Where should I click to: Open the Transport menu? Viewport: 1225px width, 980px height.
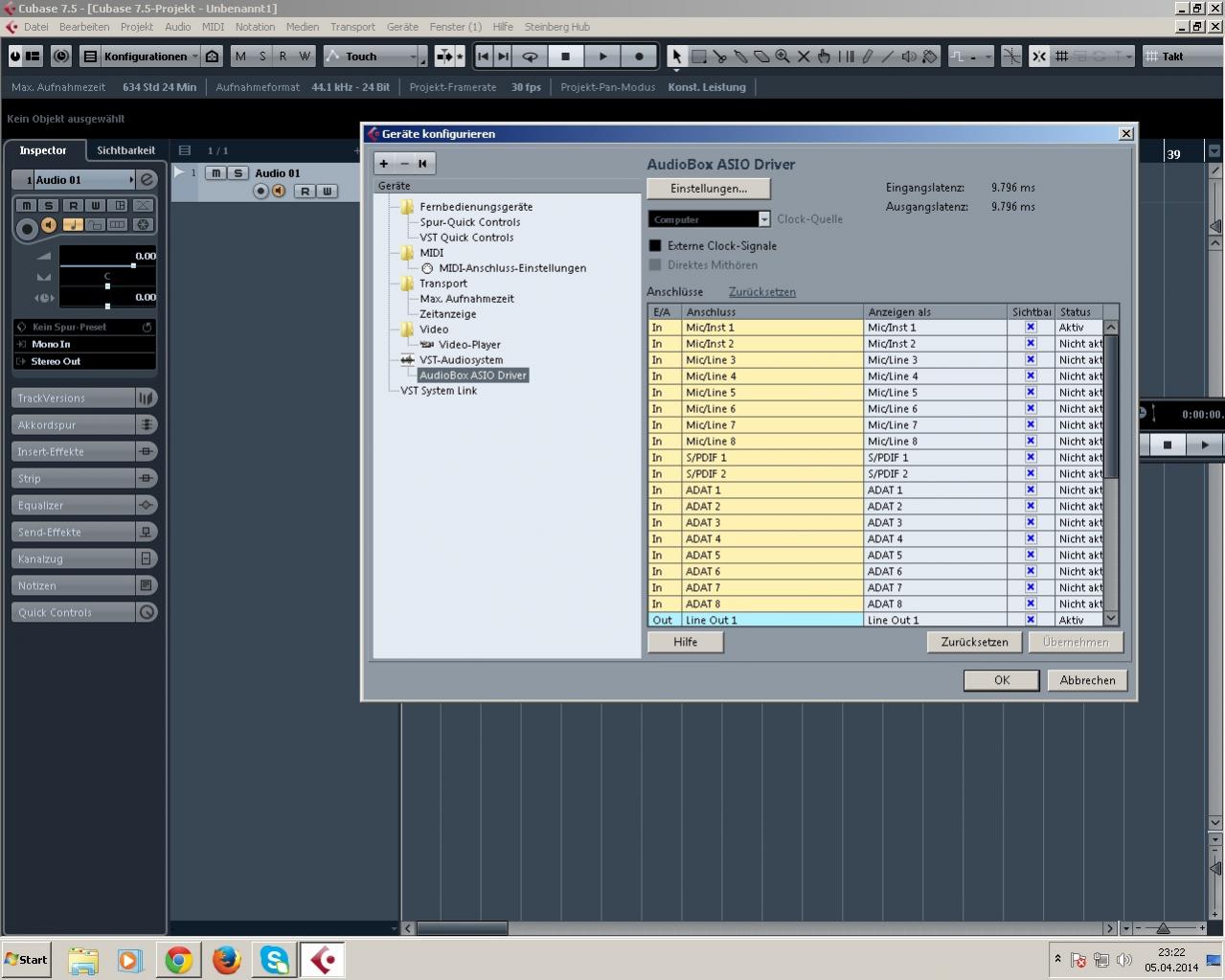tap(352, 27)
